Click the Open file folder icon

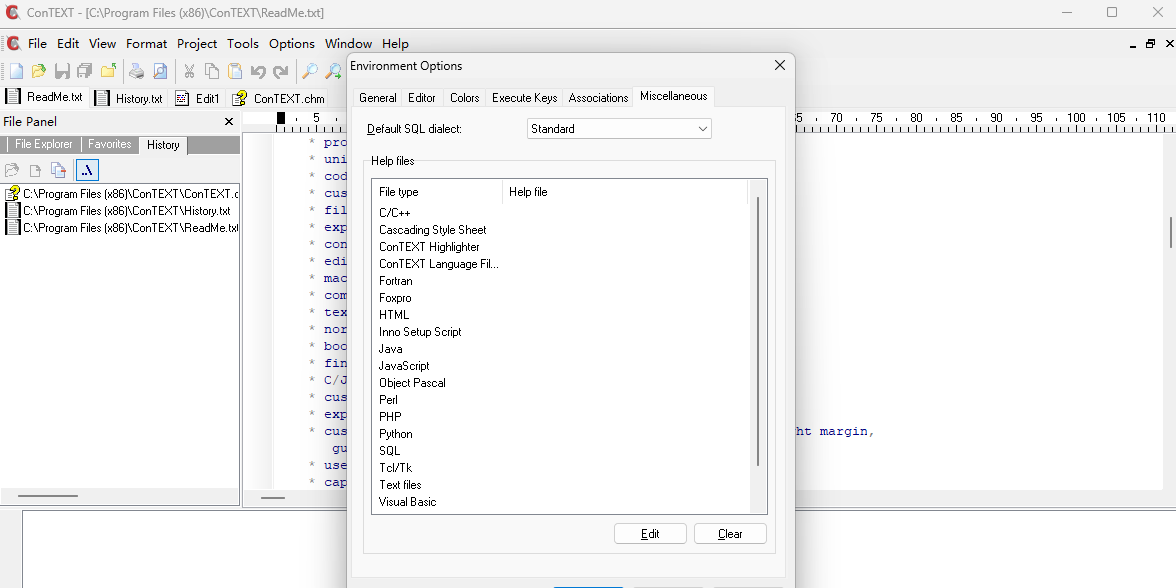(x=39, y=71)
